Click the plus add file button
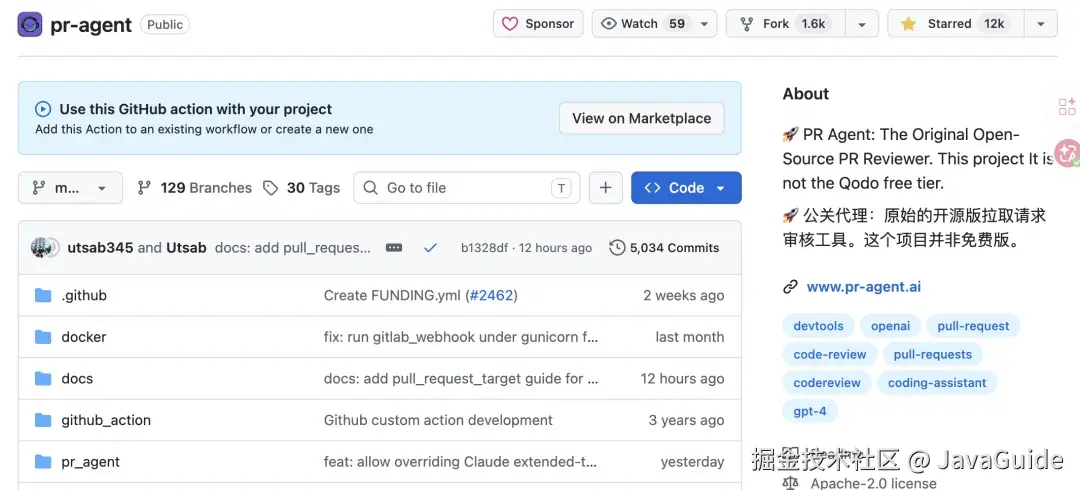 [x=605, y=187]
